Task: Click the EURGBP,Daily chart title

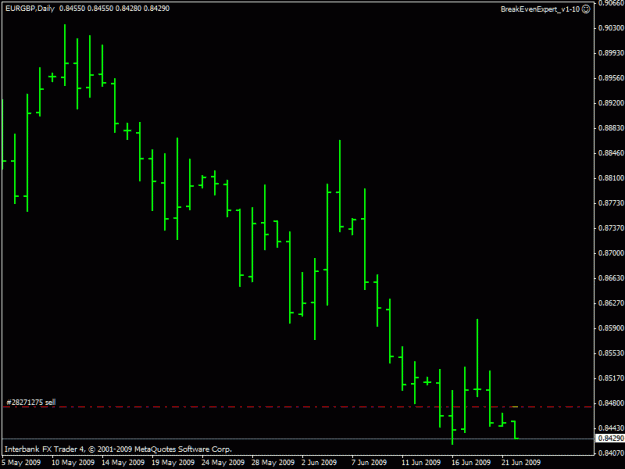Action: [30, 8]
